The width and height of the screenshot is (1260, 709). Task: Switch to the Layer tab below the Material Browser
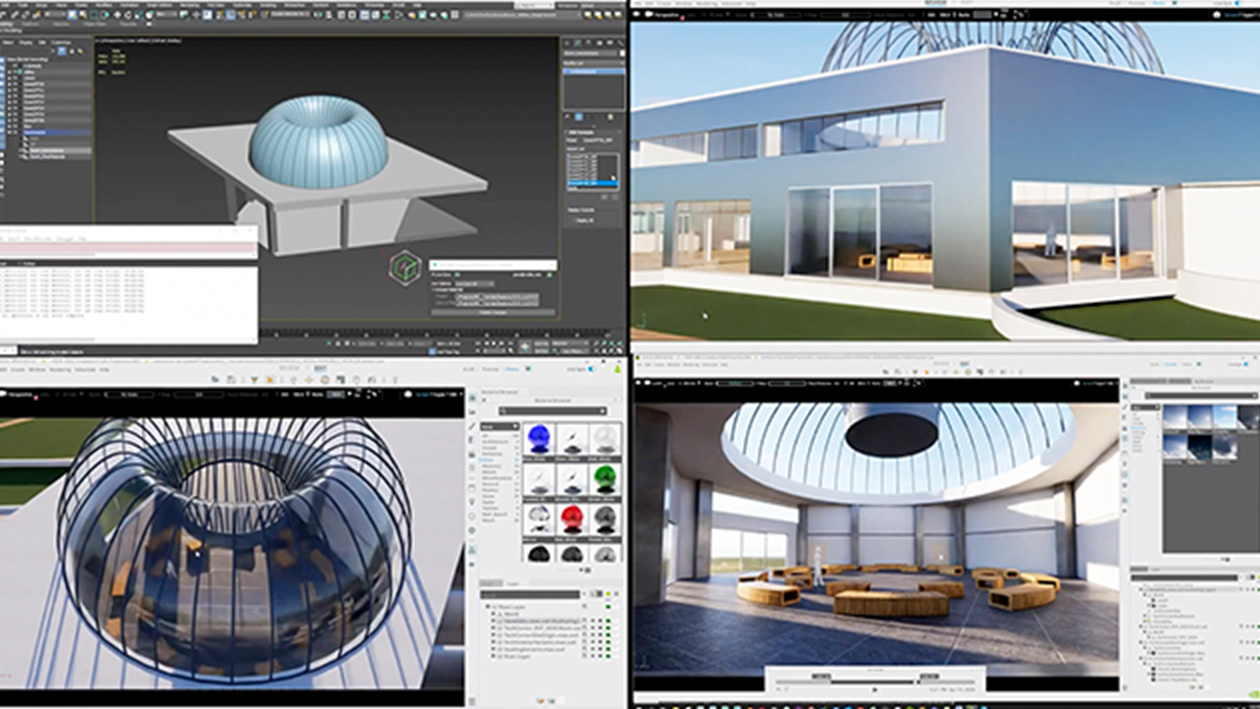point(514,584)
